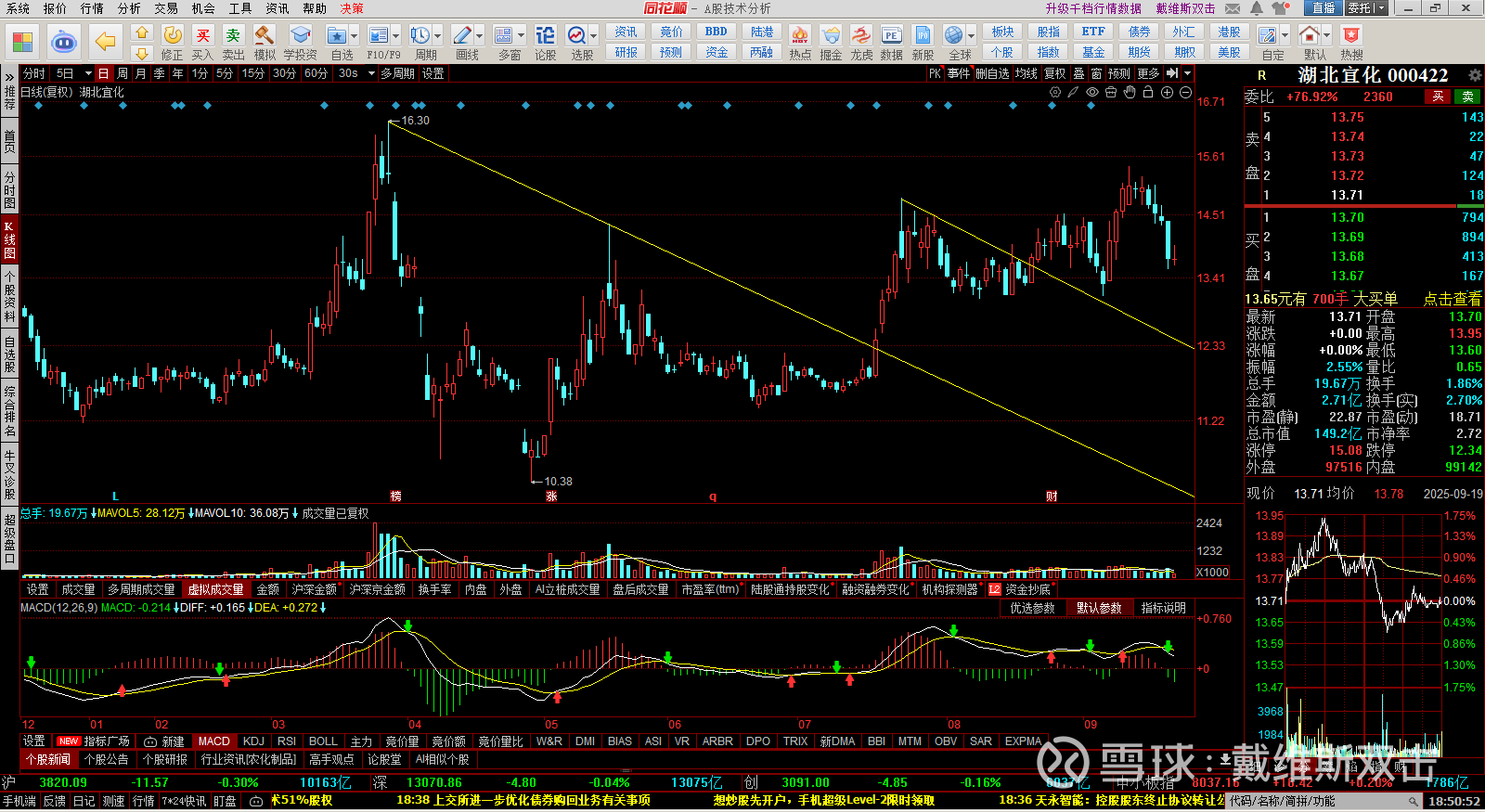This screenshot has width=1485, height=812.
Task: Click the 代码/名称/简拼/功能 search field
Action: pyautogui.click(x=1324, y=802)
